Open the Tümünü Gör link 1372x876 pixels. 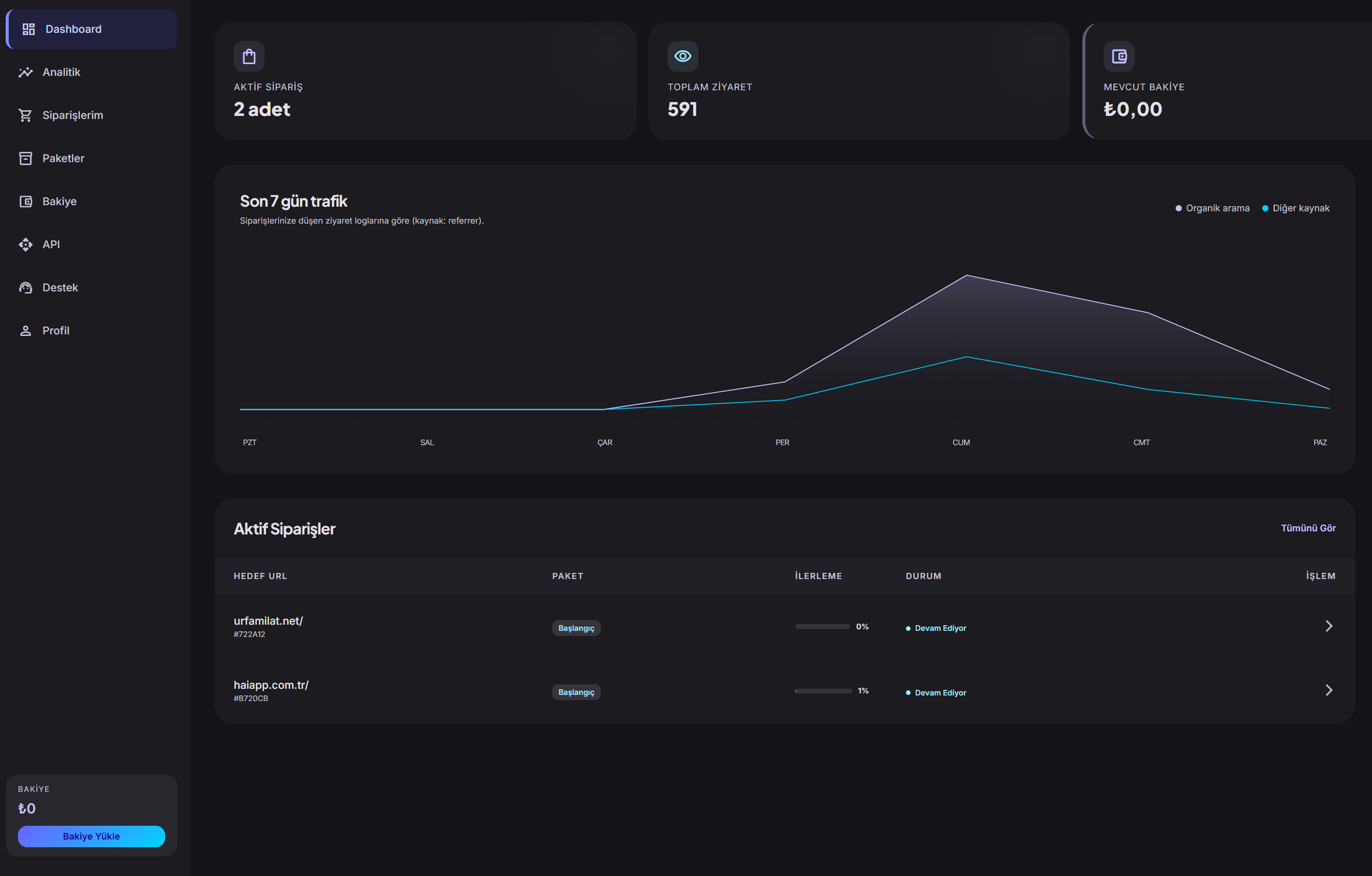pyautogui.click(x=1308, y=528)
